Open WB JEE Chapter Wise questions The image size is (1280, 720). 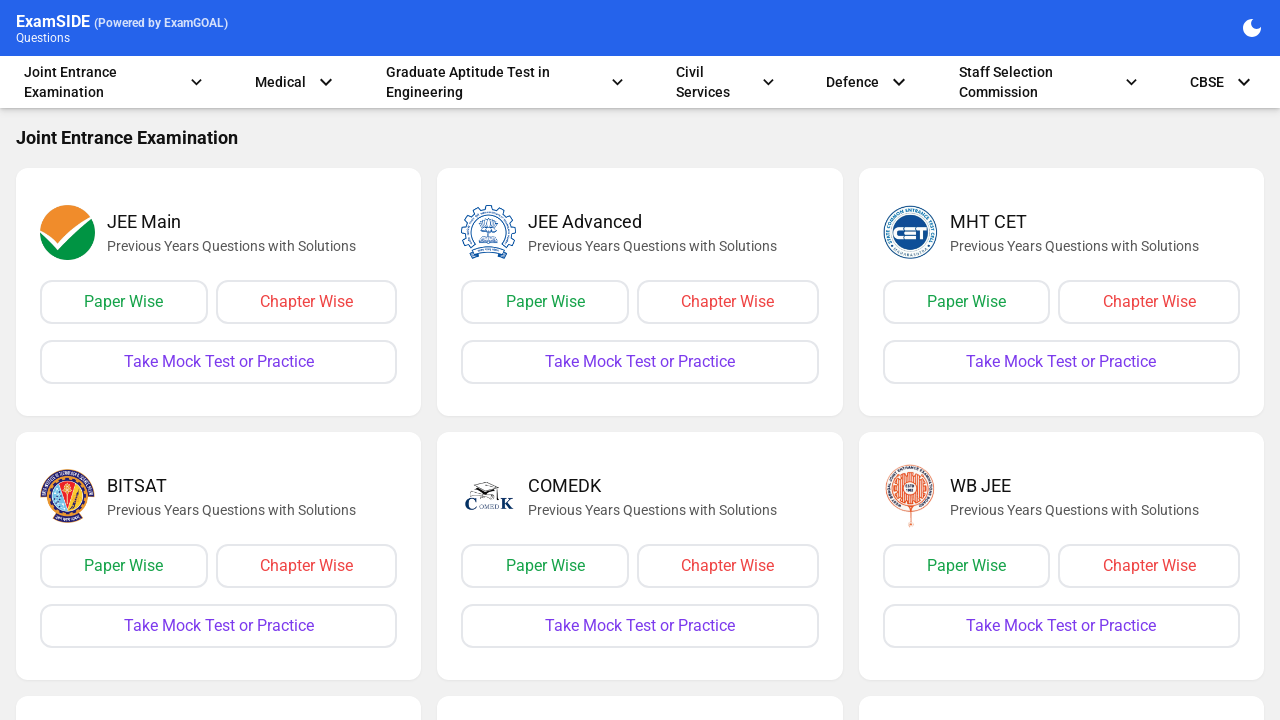pyautogui.click(x=1149, y=566)
